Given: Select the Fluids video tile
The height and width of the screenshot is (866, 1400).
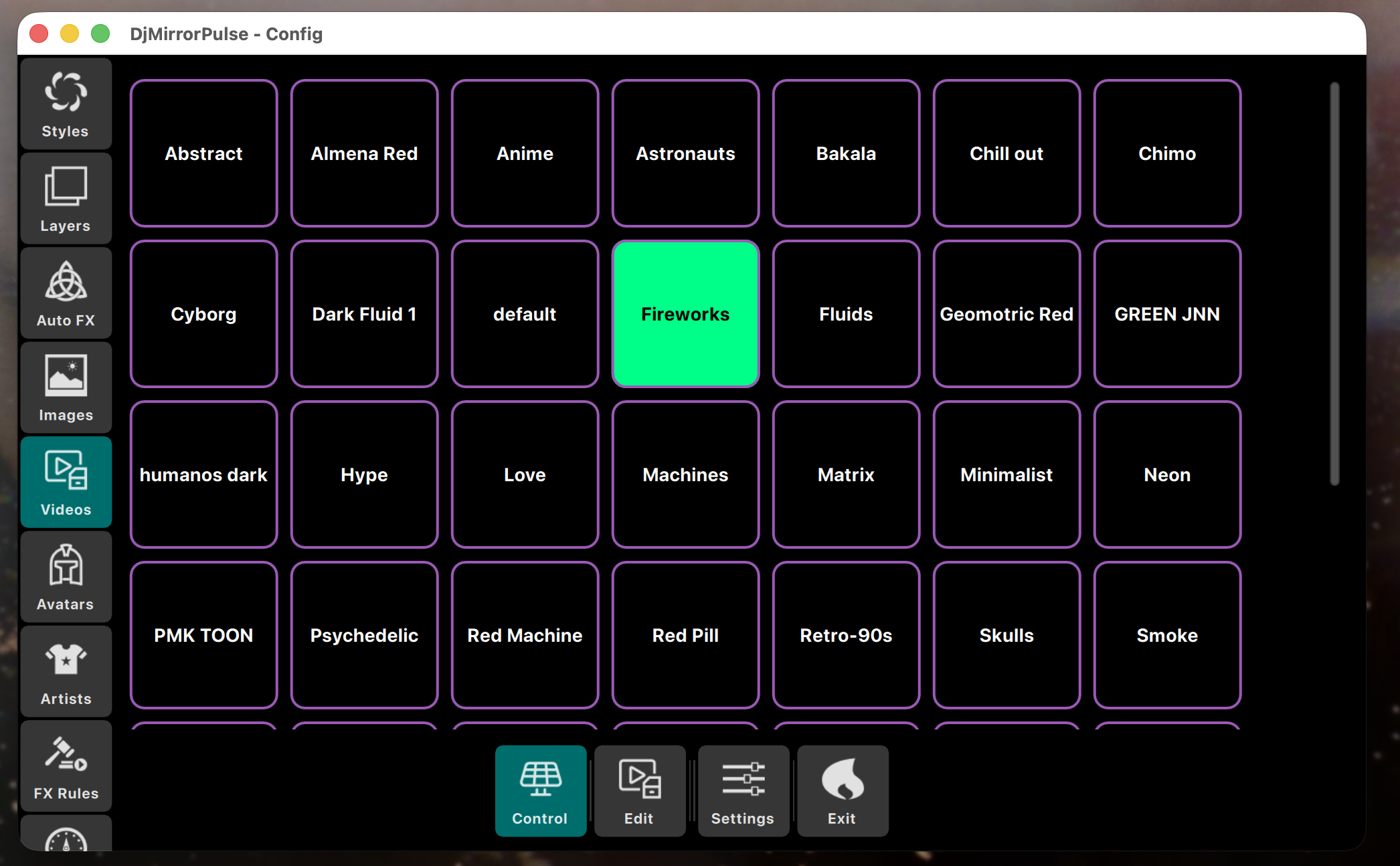Looking at the screenshot, I should [x=847, y=314].
